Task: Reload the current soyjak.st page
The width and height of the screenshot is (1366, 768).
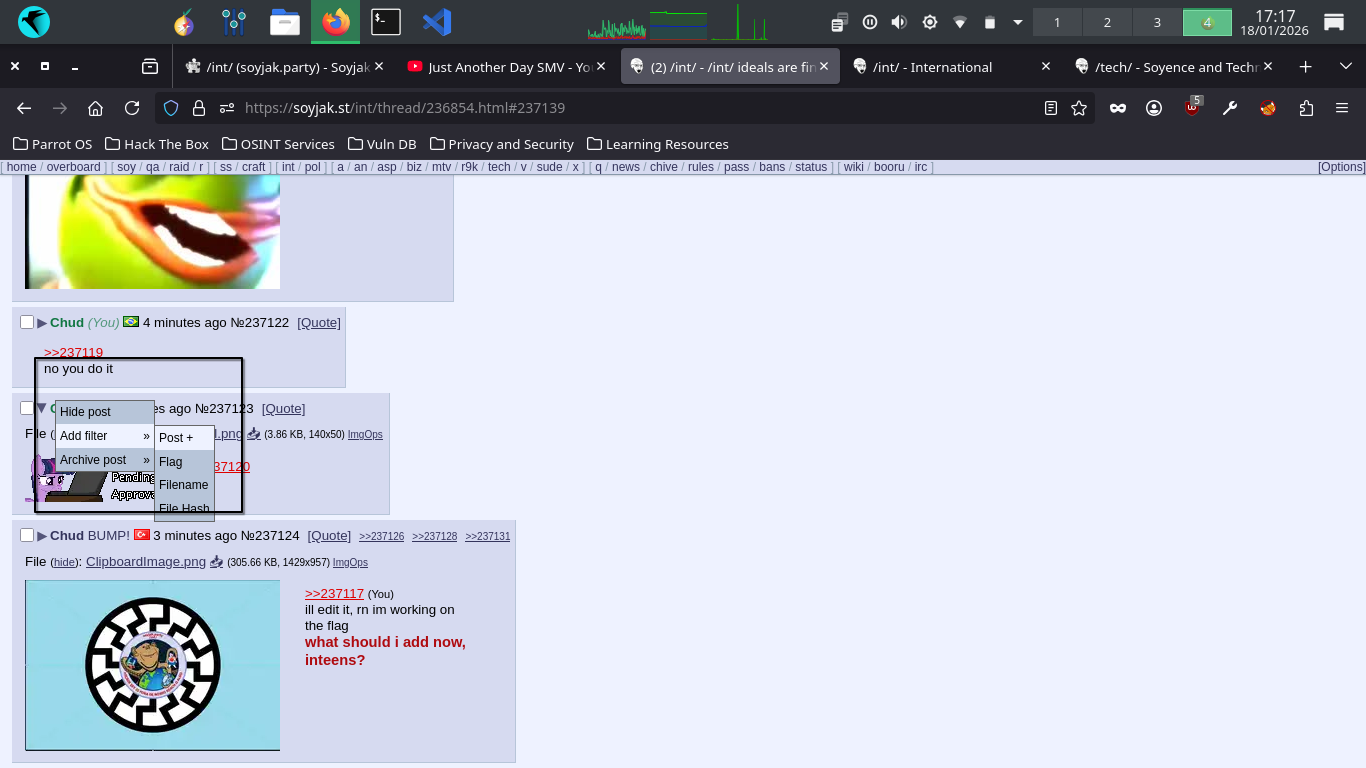Action: tap(132, 108)
